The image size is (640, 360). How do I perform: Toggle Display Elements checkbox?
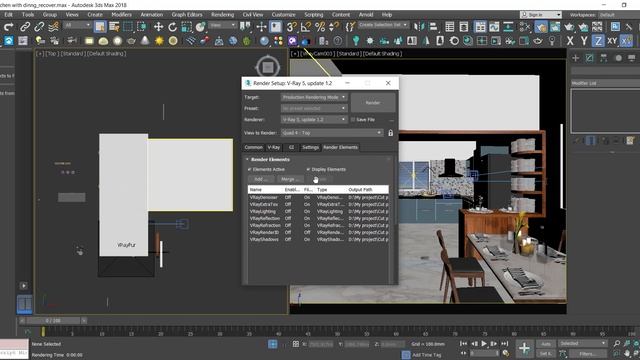click(308, 169)
